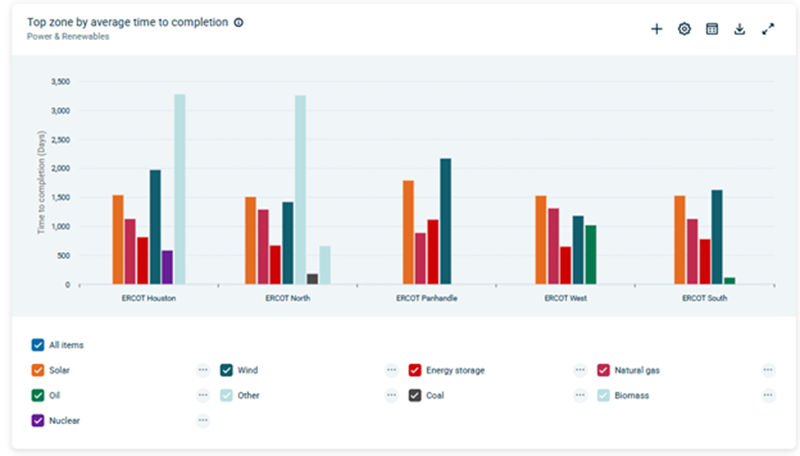This screenshot has height=456, width=800.
Task: Expand options menu for Biomass
Action: [x=768, y=395]
